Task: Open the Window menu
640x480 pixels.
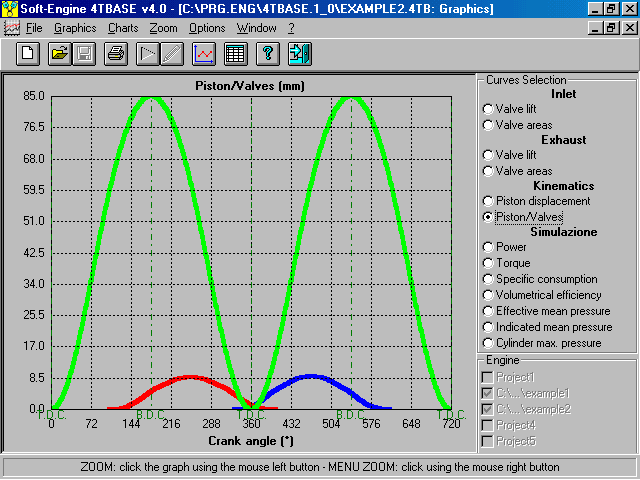Action: [256, 28]
